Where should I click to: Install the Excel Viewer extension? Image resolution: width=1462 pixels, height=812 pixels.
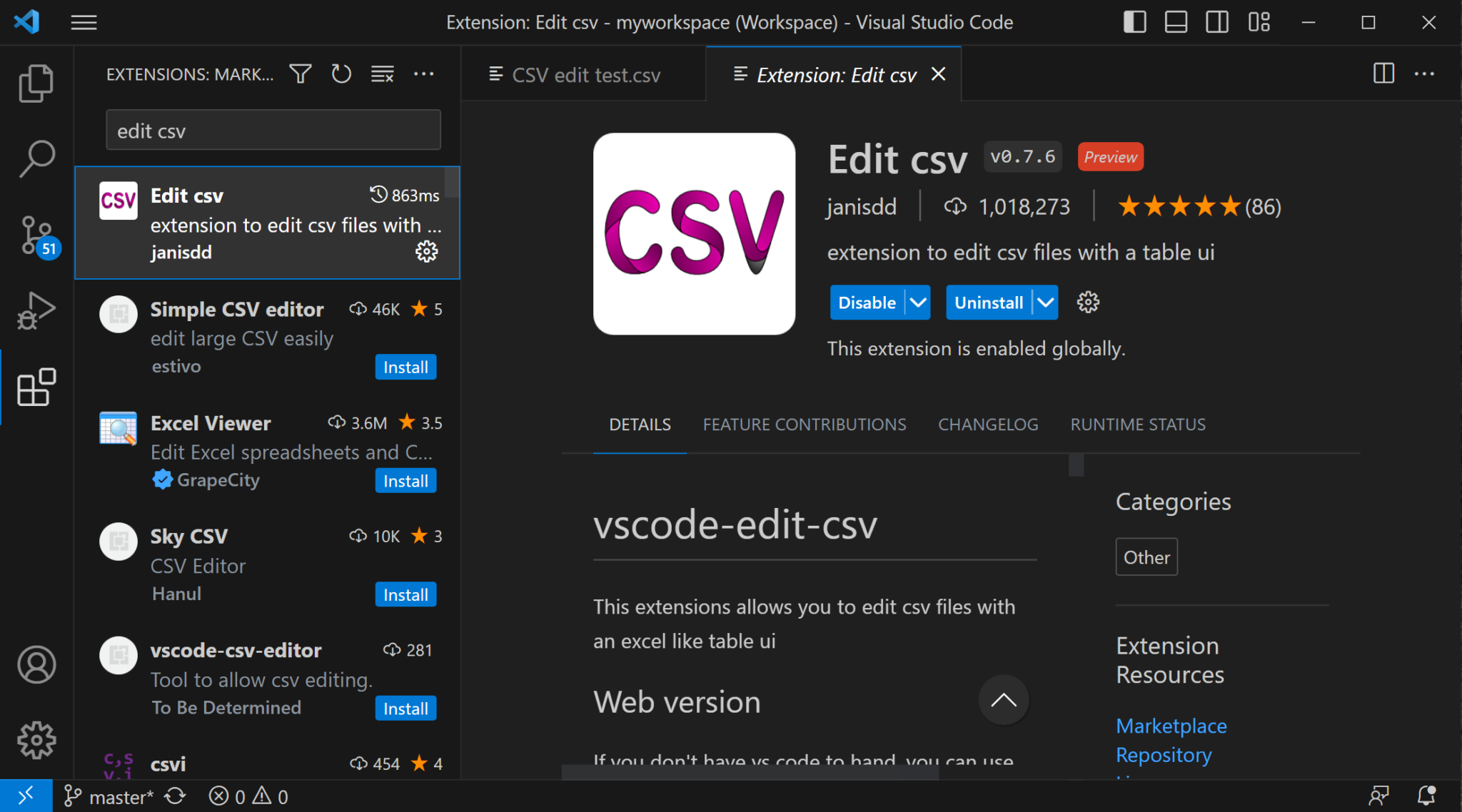(405, 480)
